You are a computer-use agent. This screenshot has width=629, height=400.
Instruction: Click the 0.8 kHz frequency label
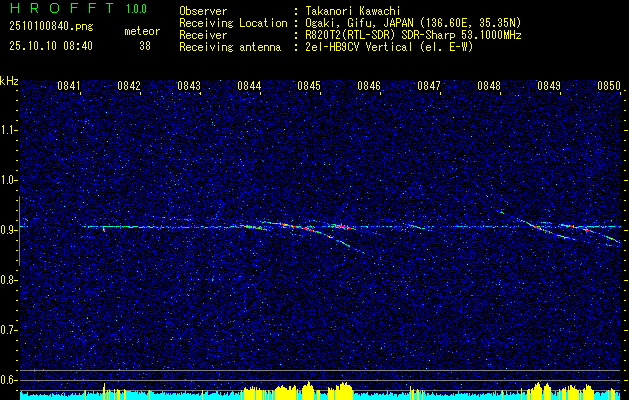click(8, 280)
